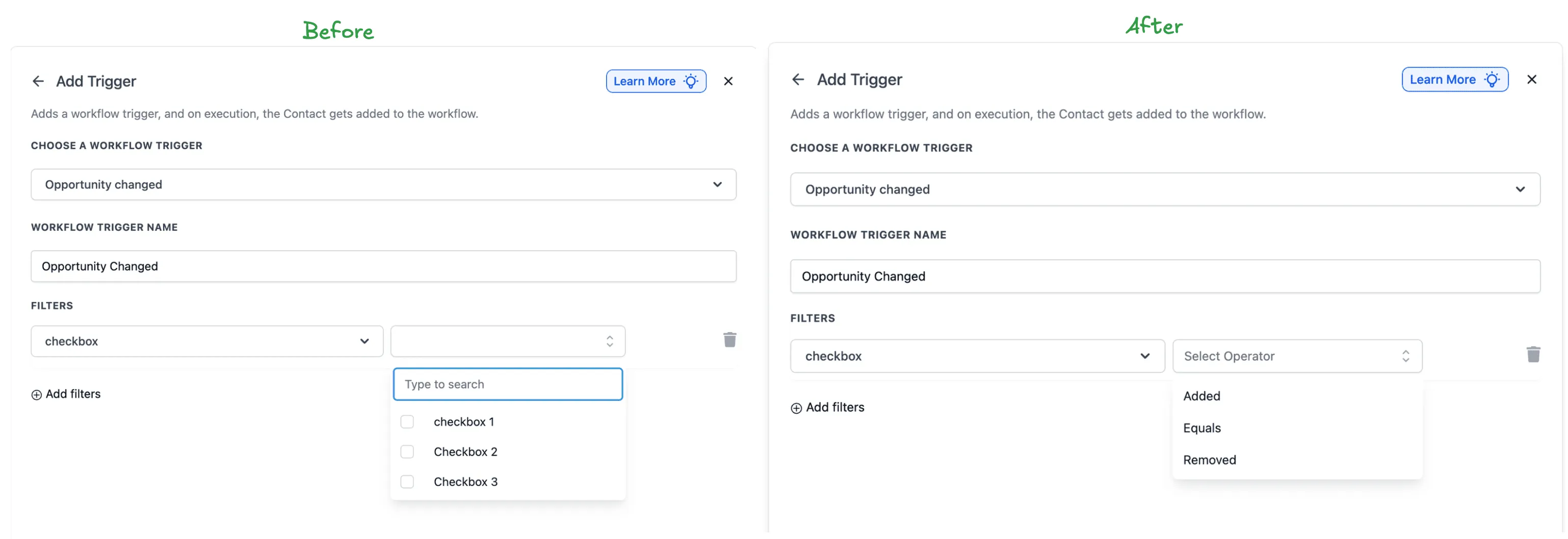Click the Type to search input field
The width and height of the screenshot is (1568, 539).
[x=508, y=384]
